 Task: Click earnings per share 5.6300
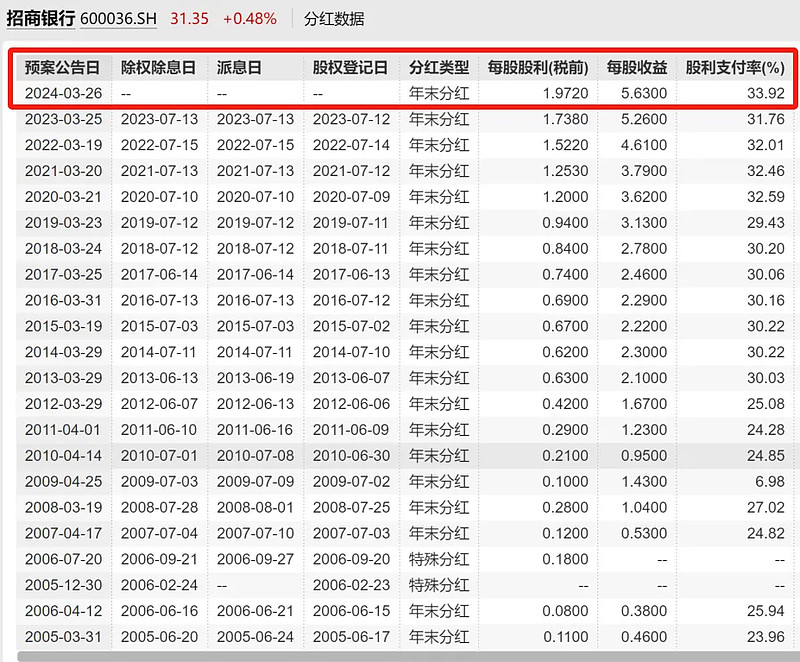pyautogui.click(x=644, y=93)
